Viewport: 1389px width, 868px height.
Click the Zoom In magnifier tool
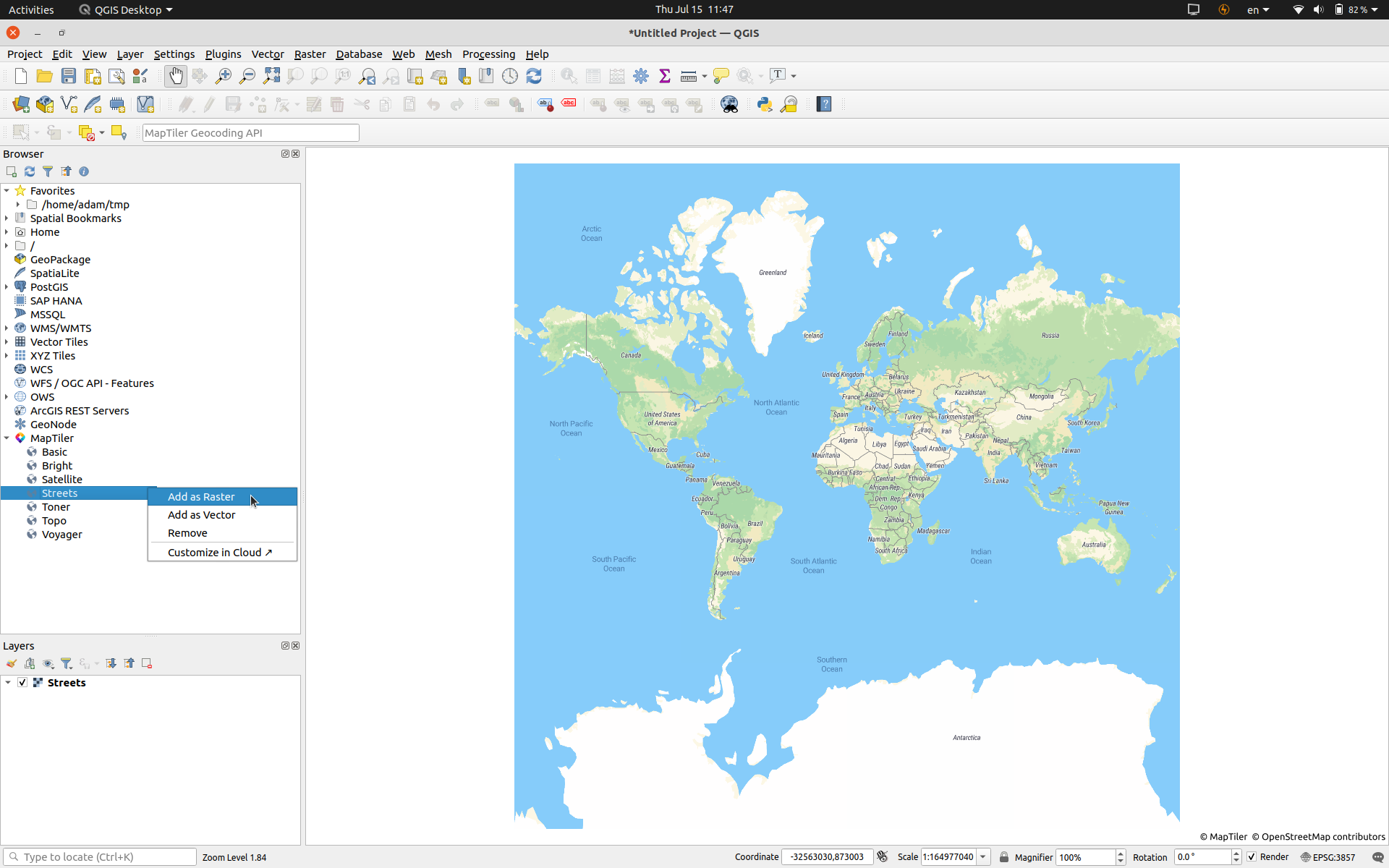coord(224,76)
